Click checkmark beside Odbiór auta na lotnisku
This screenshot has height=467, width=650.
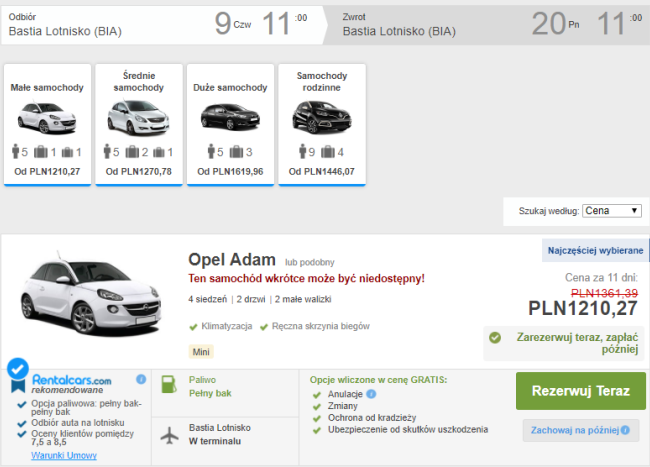(22, 423)
